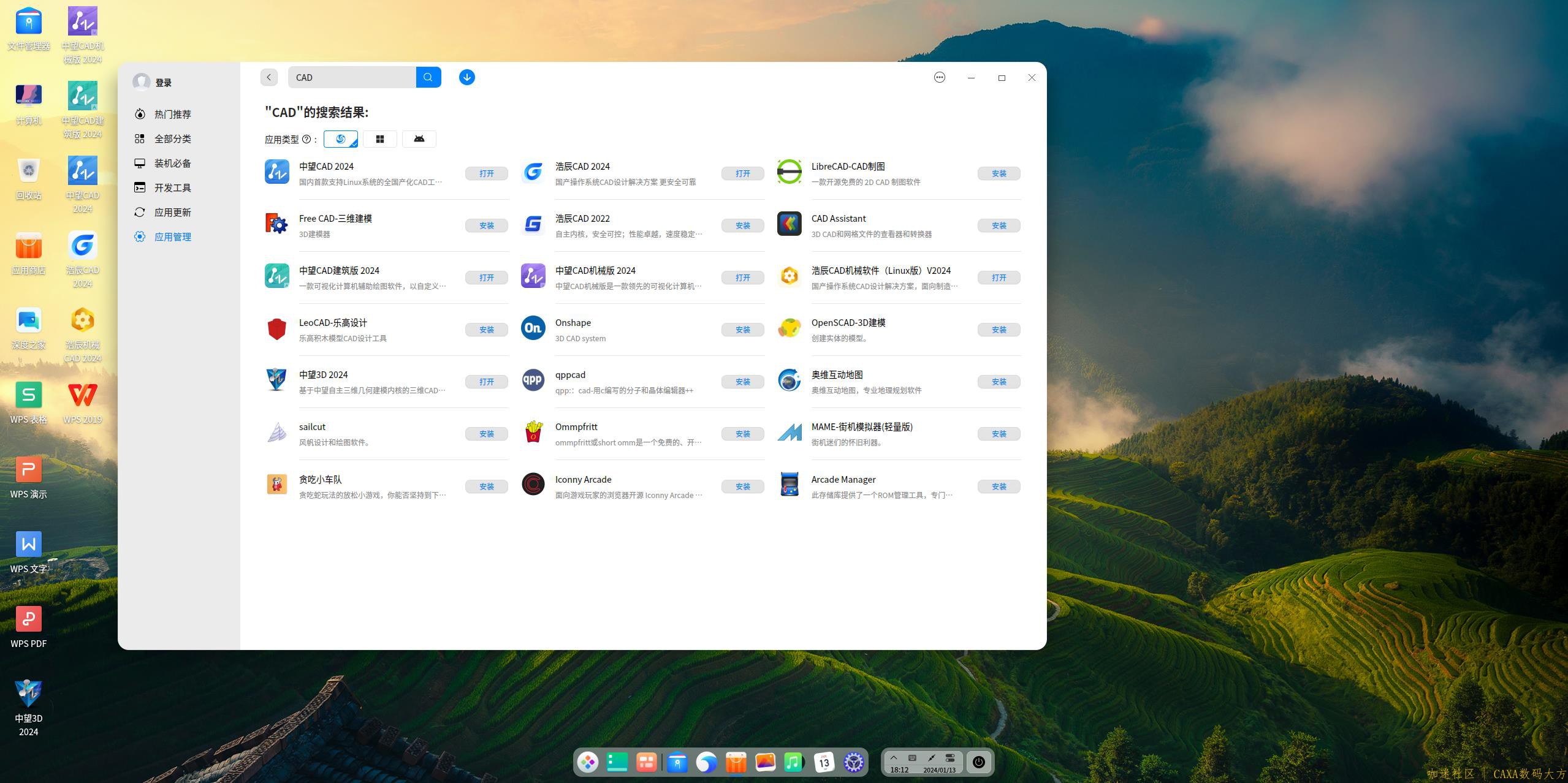This screenshot has width=1568, height=783.
Task: Open 中望CAD 2024 with 打开 button
Action: tap(486, 173)
